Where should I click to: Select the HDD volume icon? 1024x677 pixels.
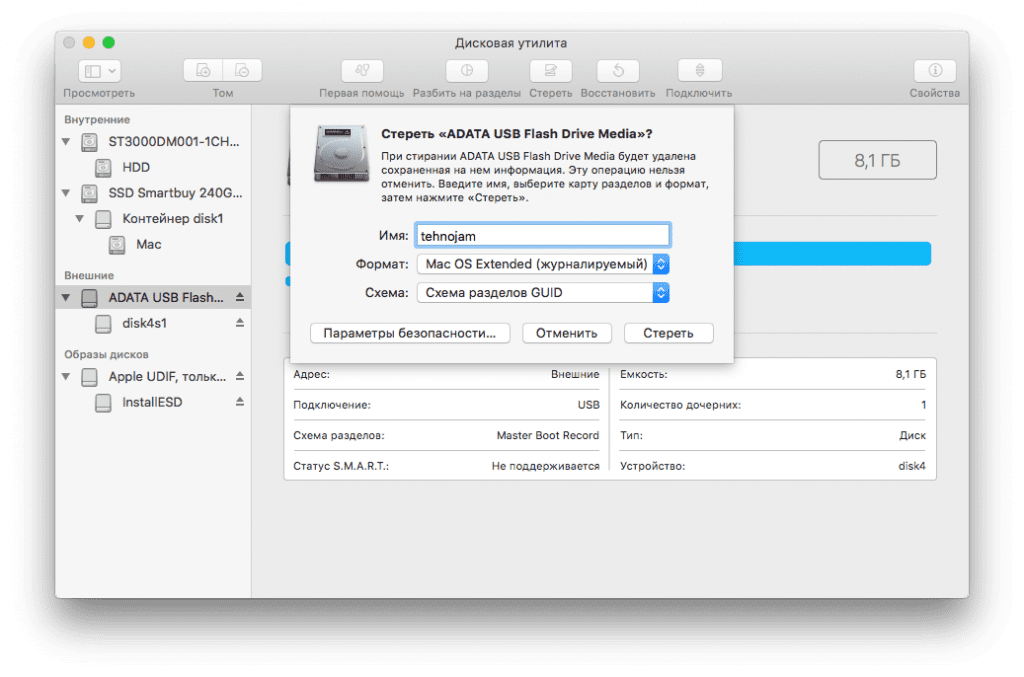tap(103, 168)
